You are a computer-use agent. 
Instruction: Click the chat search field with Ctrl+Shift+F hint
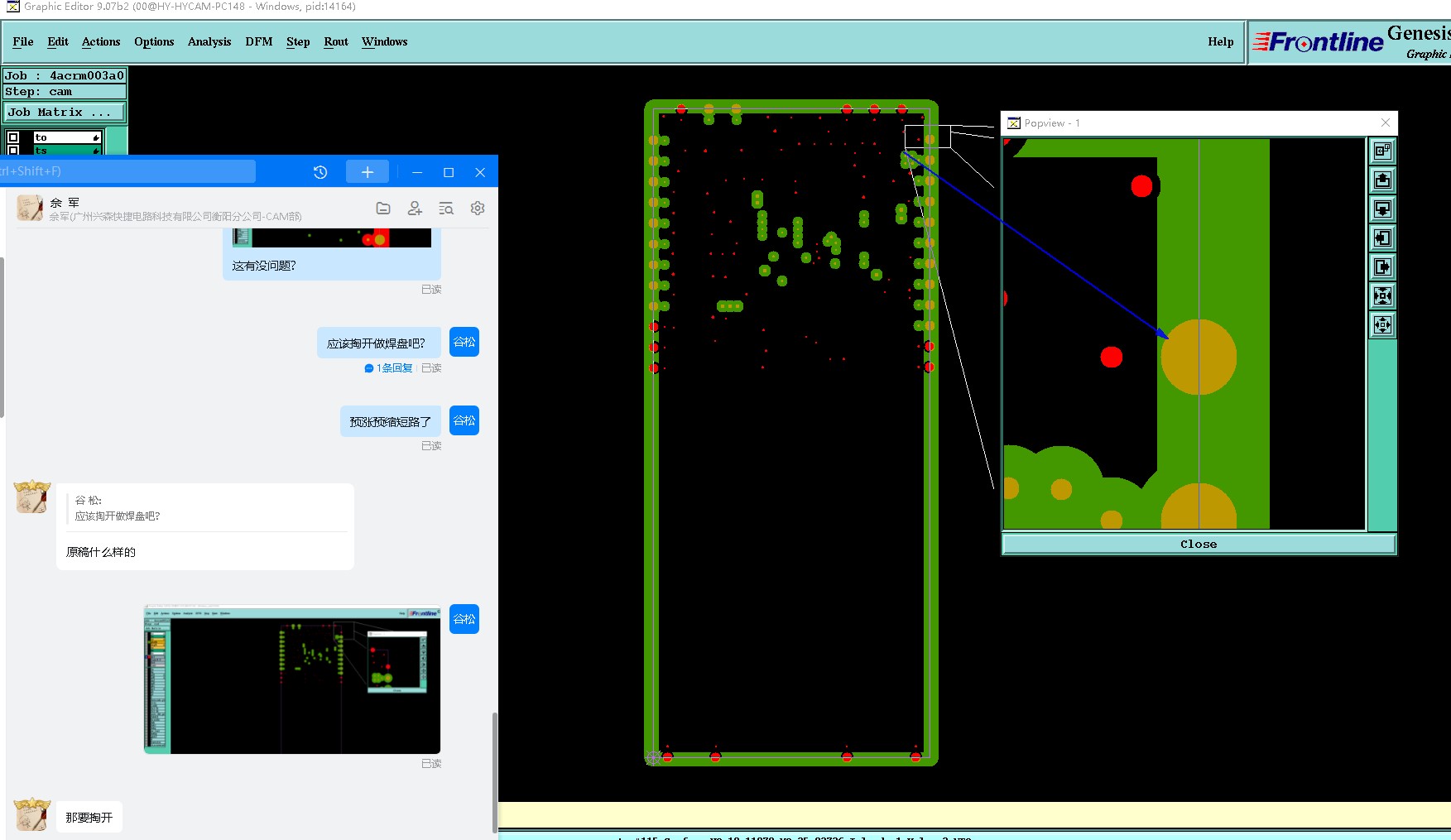127,171
